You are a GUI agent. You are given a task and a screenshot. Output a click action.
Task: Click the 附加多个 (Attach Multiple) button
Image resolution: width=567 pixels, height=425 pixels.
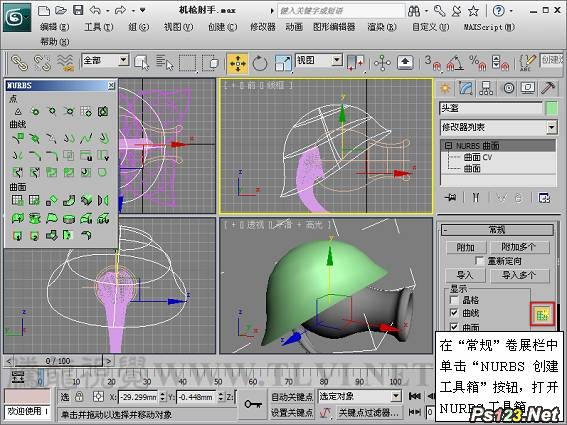point(520,247)
